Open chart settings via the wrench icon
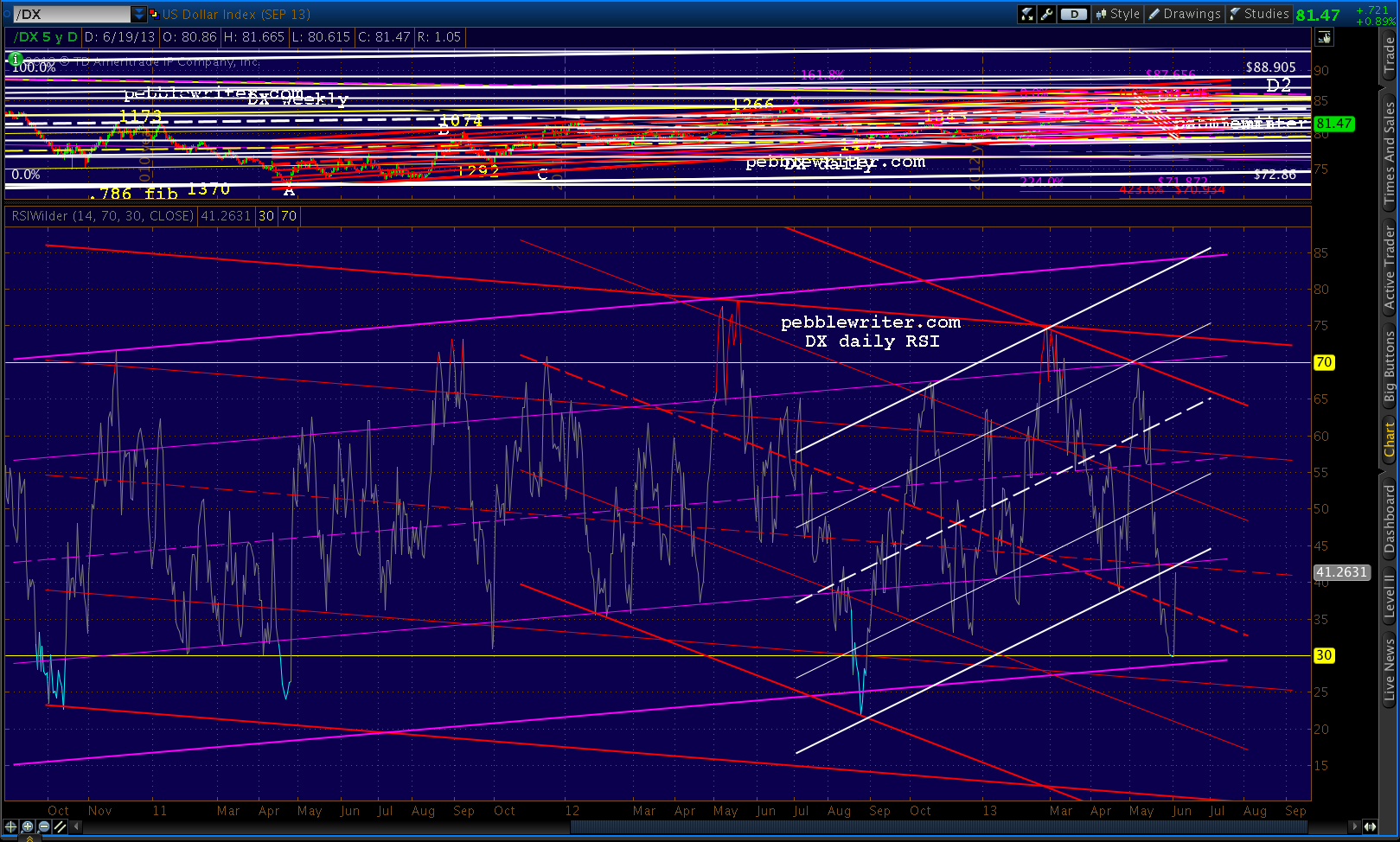This screenshot has height=842, width=1400. click(x=1045, y=14)
